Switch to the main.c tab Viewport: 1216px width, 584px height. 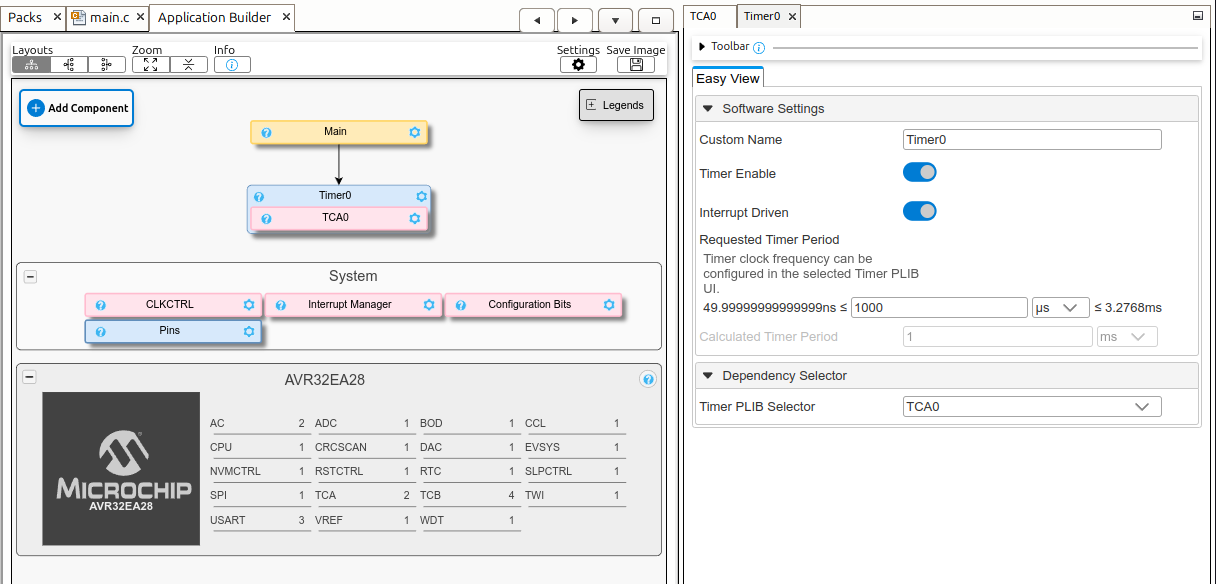tap(109, 17)
